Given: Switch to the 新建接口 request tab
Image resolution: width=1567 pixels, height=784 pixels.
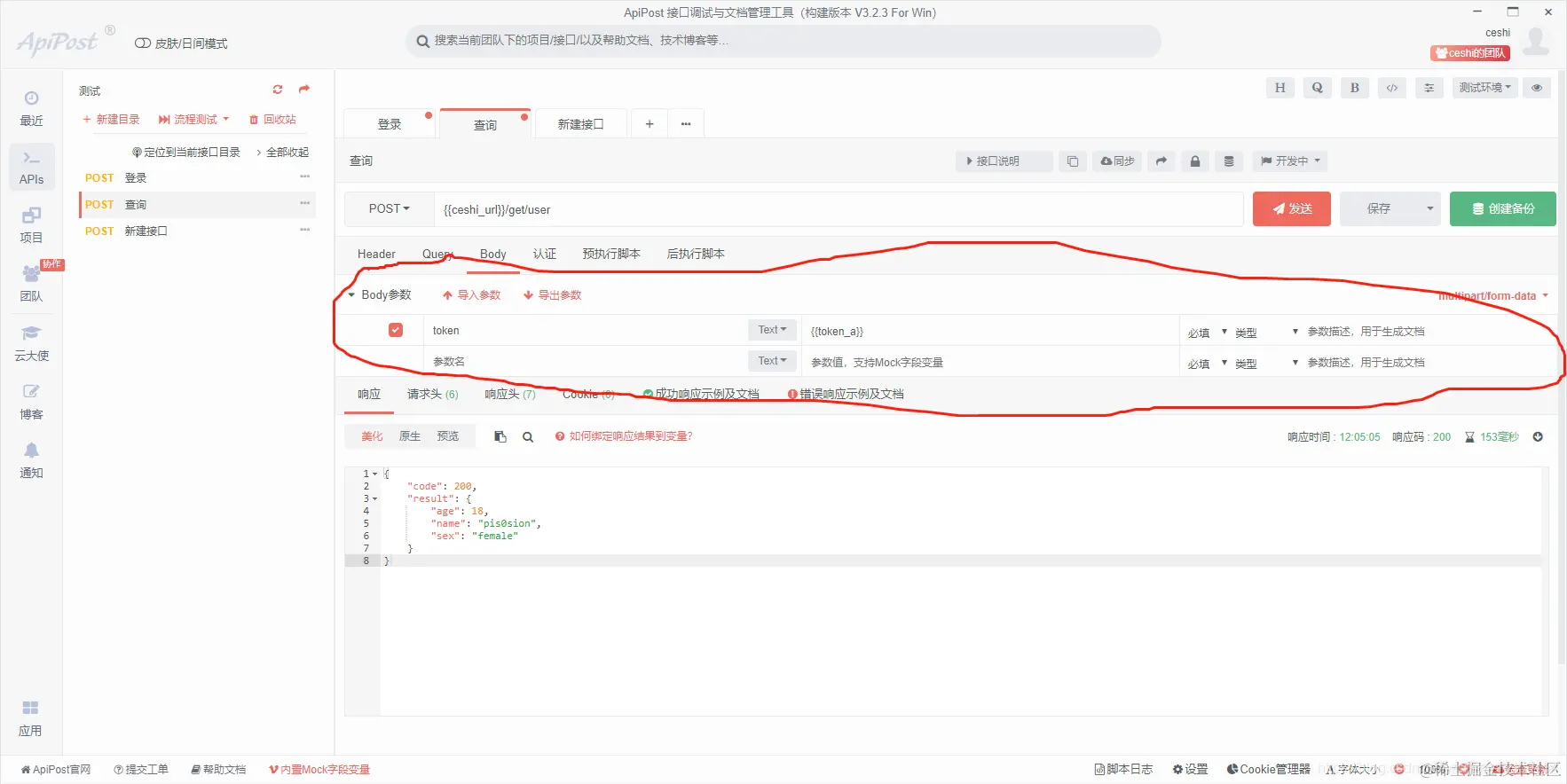Looking at the screenshot, I should click(x=580, y=124).
